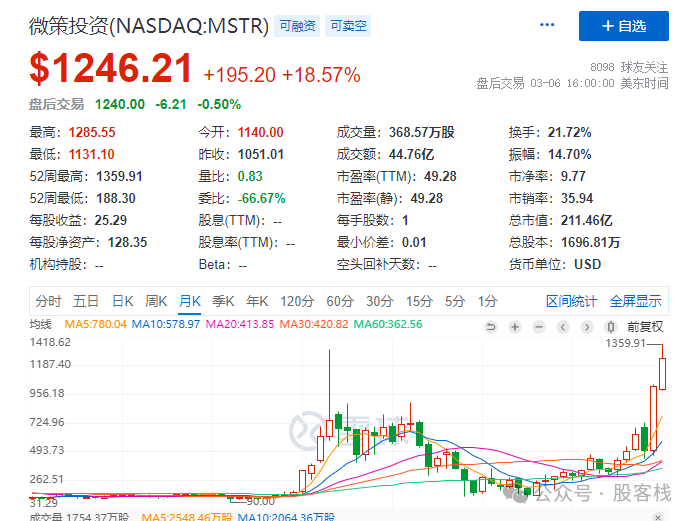Open 区间统计 range statistics

pyautogui.click(x=571, y=301)
